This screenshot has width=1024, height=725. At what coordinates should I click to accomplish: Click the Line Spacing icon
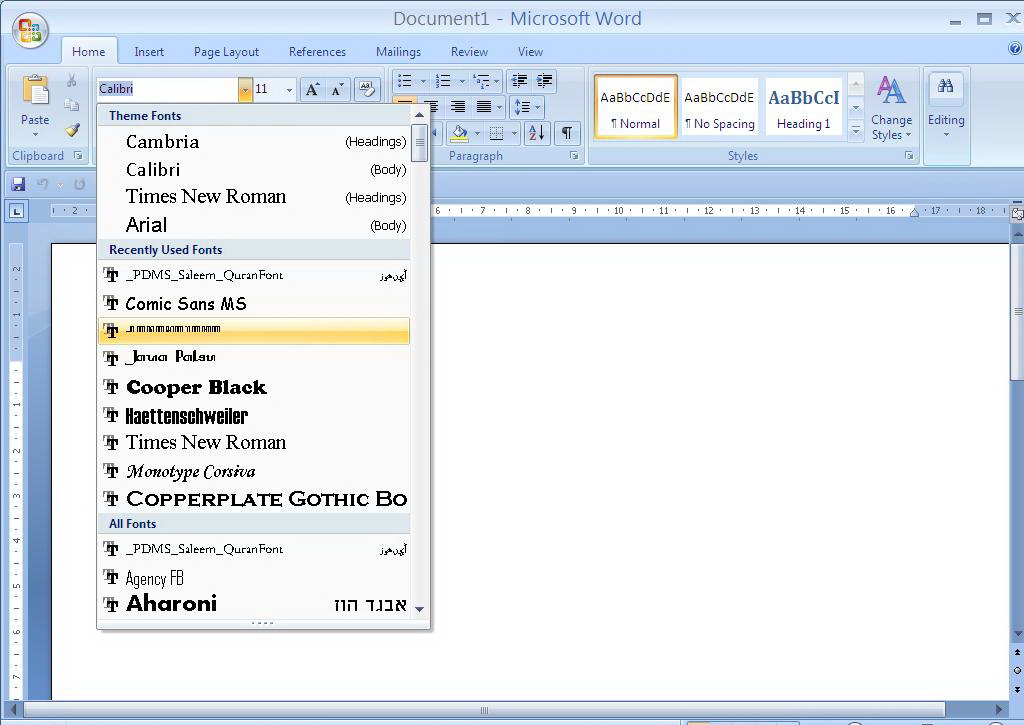click(522, 107)
